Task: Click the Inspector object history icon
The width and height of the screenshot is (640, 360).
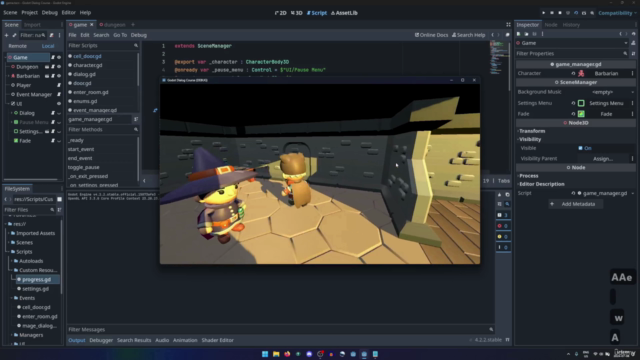Action: [633, 34]
